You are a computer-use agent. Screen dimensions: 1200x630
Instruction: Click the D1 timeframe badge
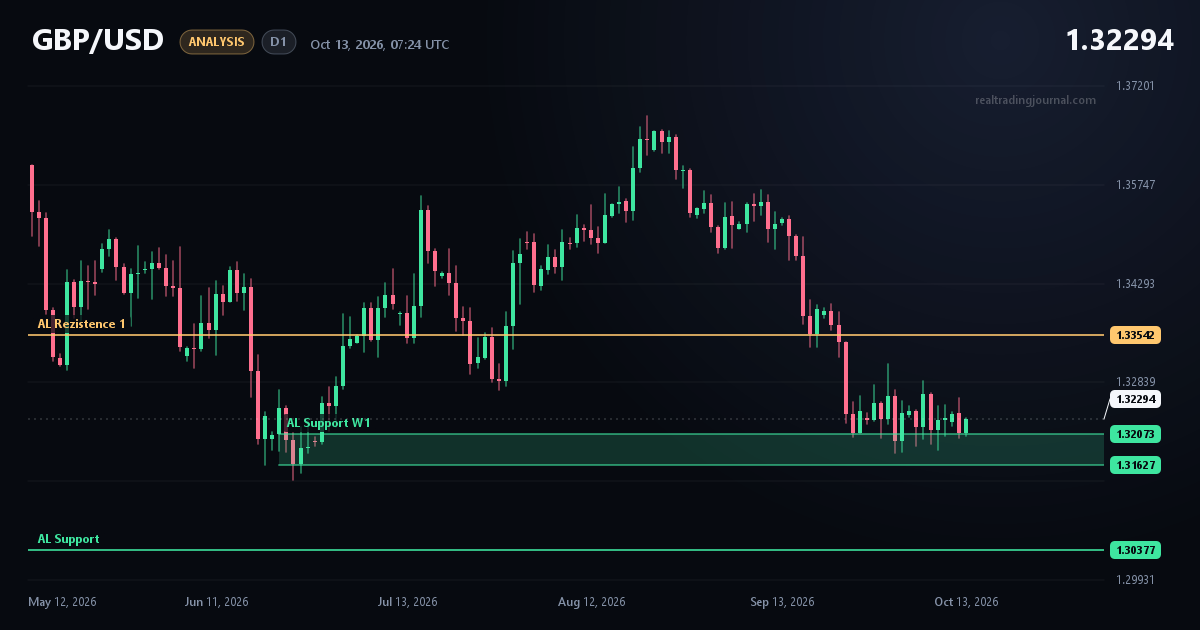pyautogui.click(x=279, y=42)
